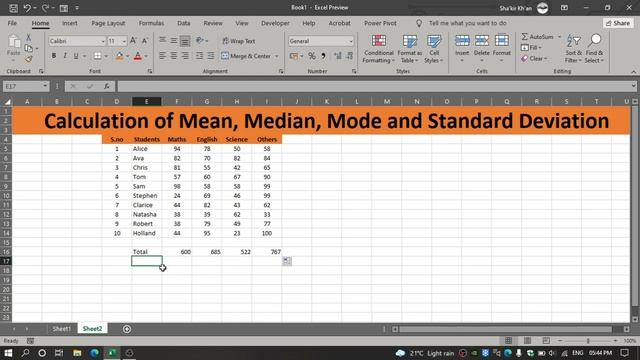Click the Redo arrow icon
640x360 pixels.
[x=45, y=8]
